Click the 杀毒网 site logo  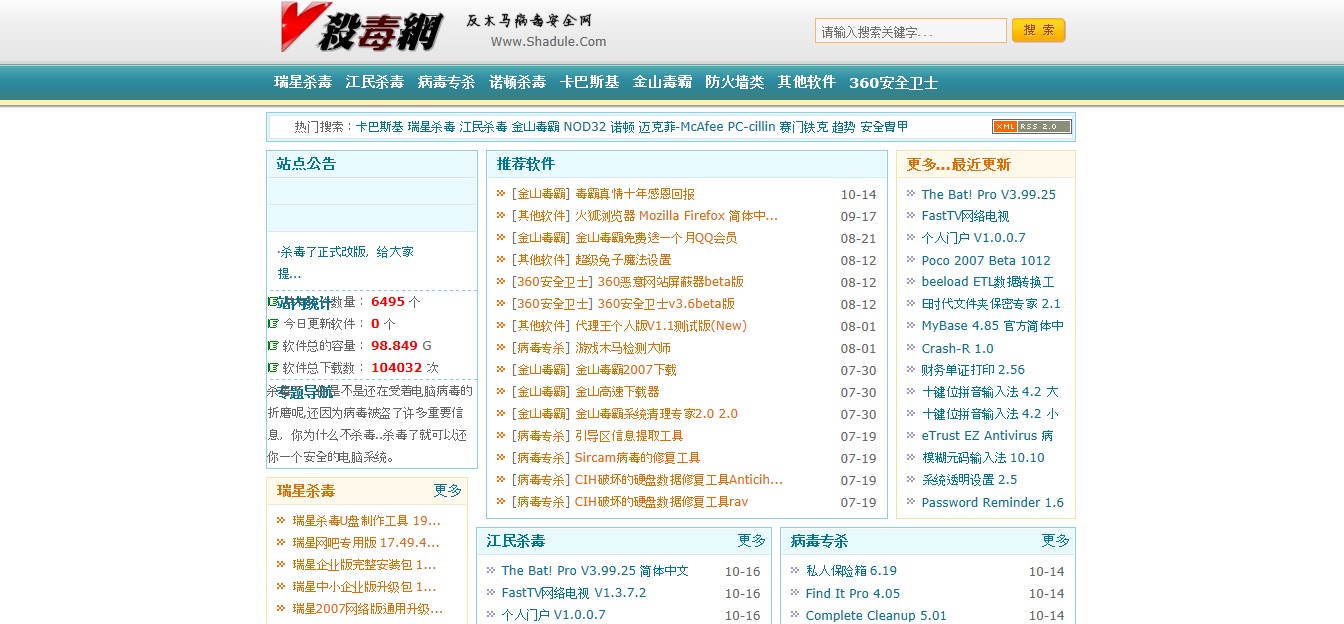pos(362,27)
